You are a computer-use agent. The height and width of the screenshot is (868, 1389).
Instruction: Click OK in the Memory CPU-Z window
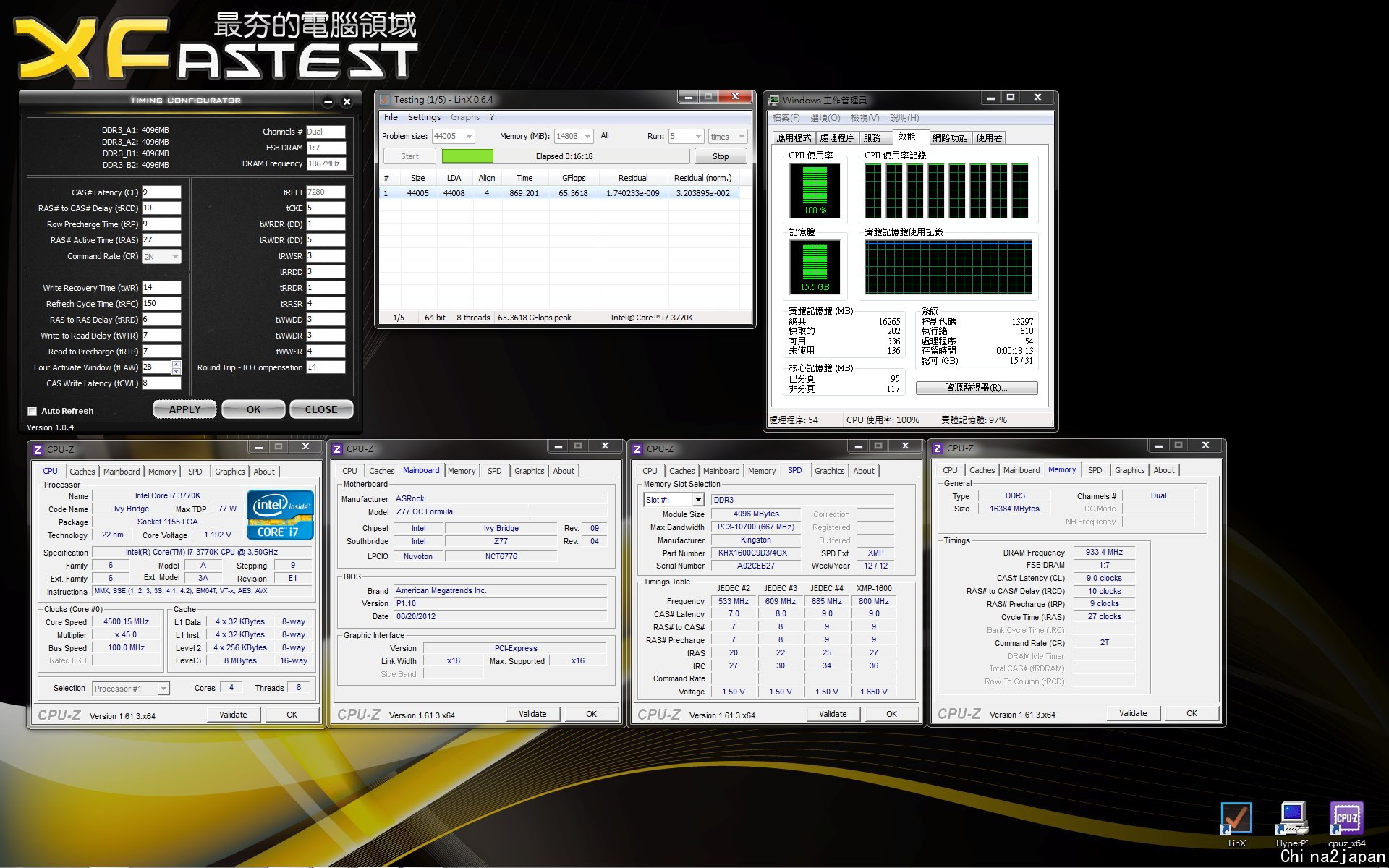(1192, 713)
